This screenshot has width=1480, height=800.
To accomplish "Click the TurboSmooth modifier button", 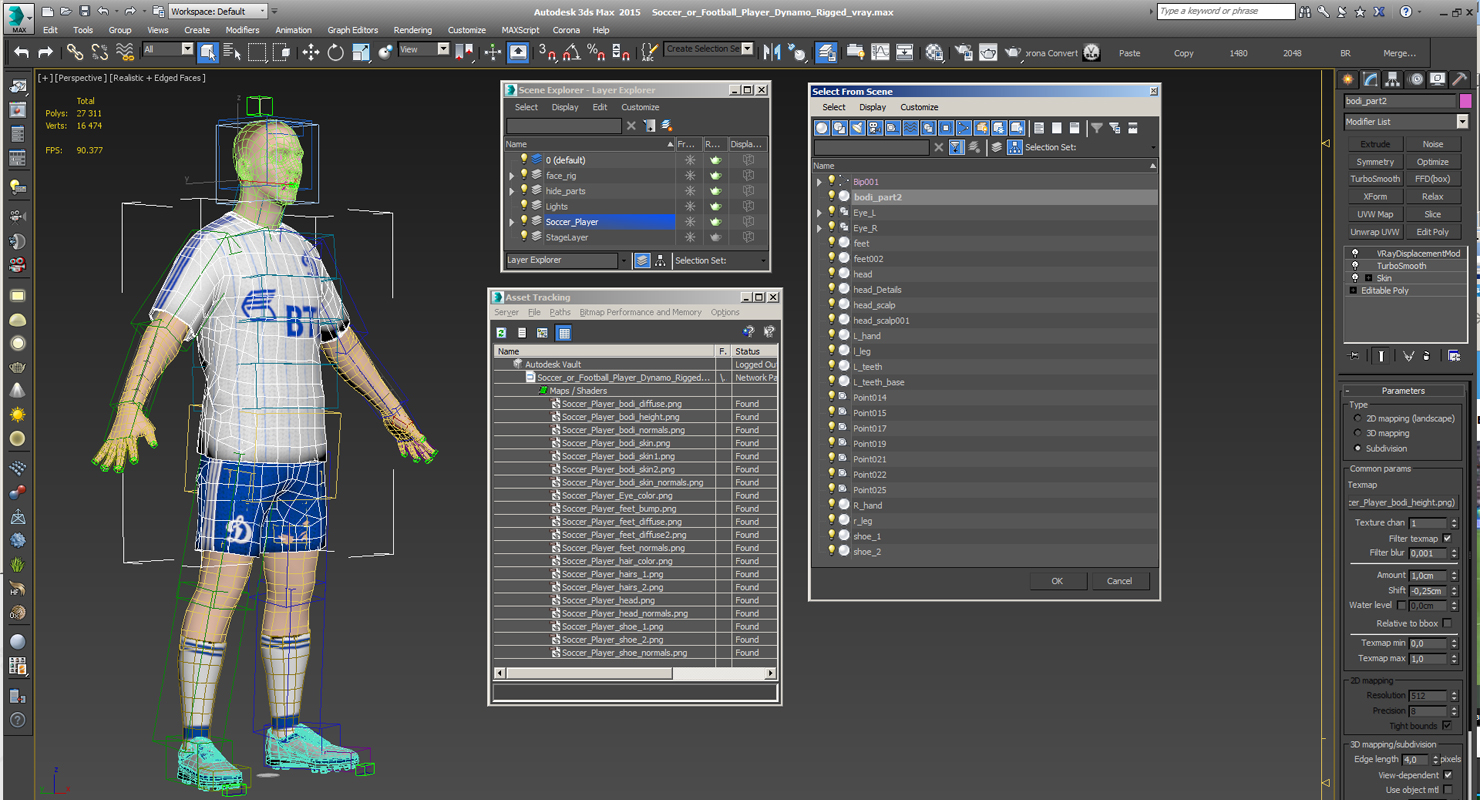I will pos(1375,179).
